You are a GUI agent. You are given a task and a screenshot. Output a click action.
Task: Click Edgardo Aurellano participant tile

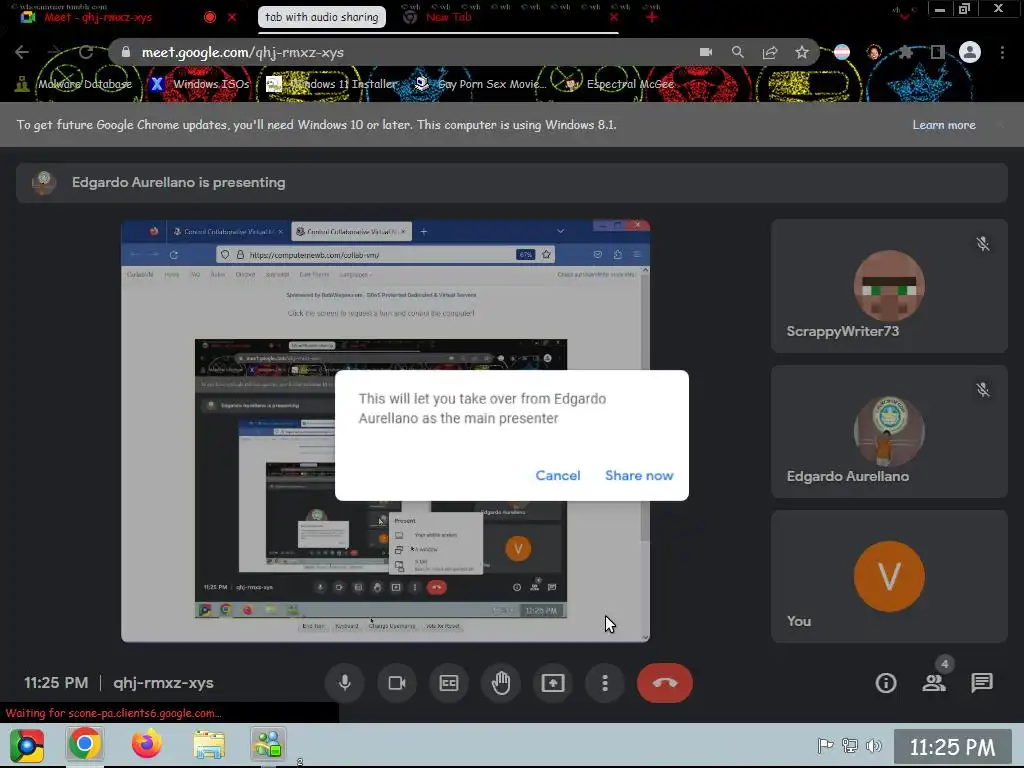coord(889,431)
